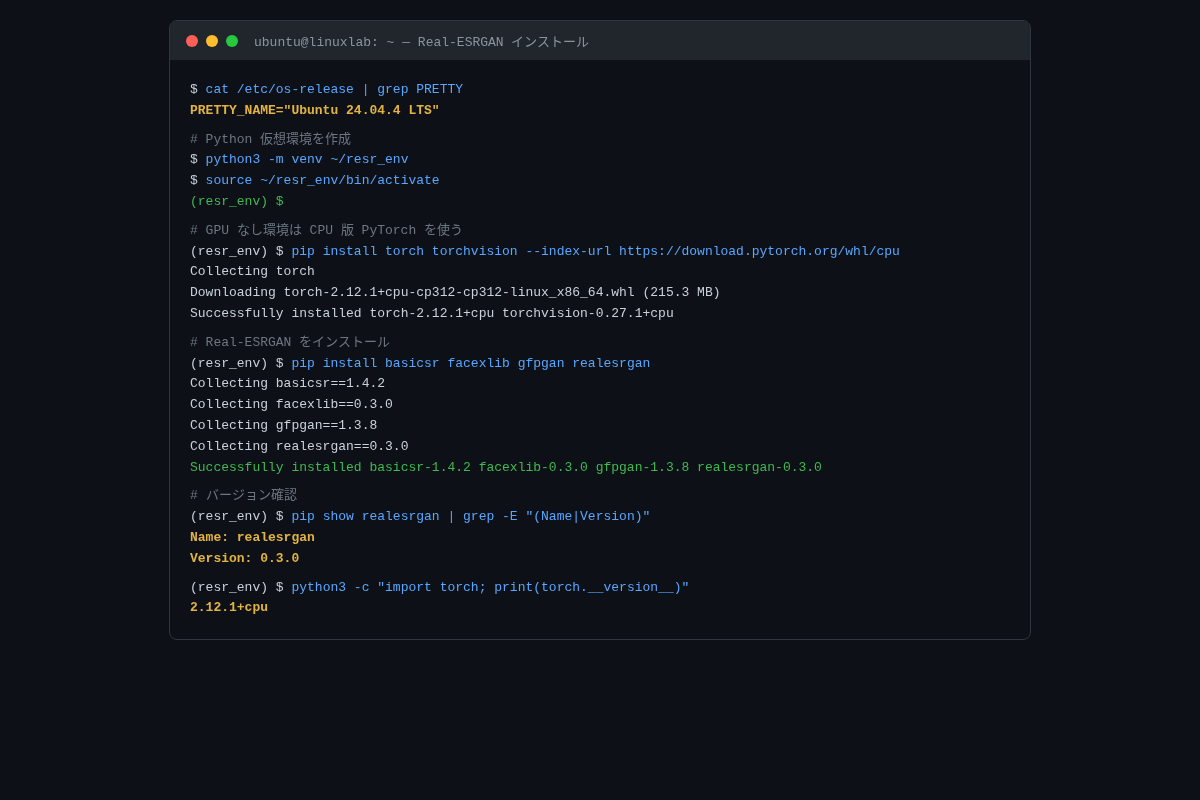Click the 'Version: 0.3.0' output line

[x=244, y=559]
